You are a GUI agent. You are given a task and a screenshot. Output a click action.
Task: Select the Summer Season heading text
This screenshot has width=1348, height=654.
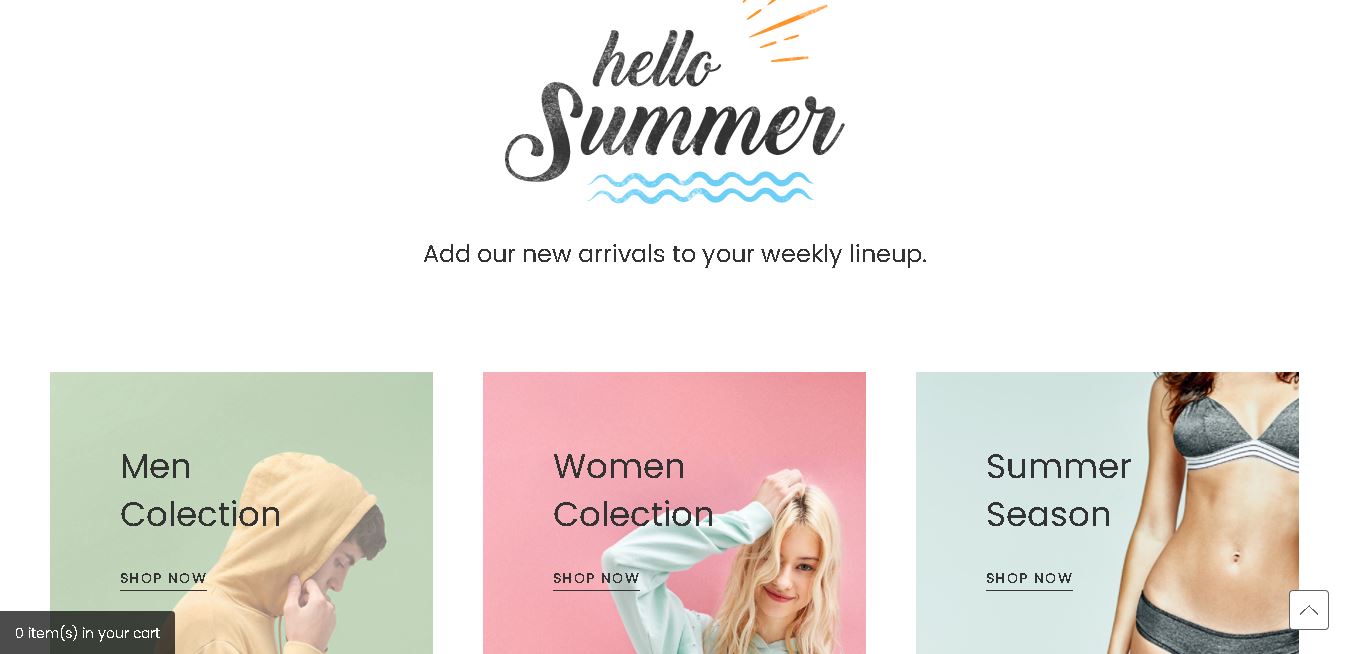click(1058, 490)
